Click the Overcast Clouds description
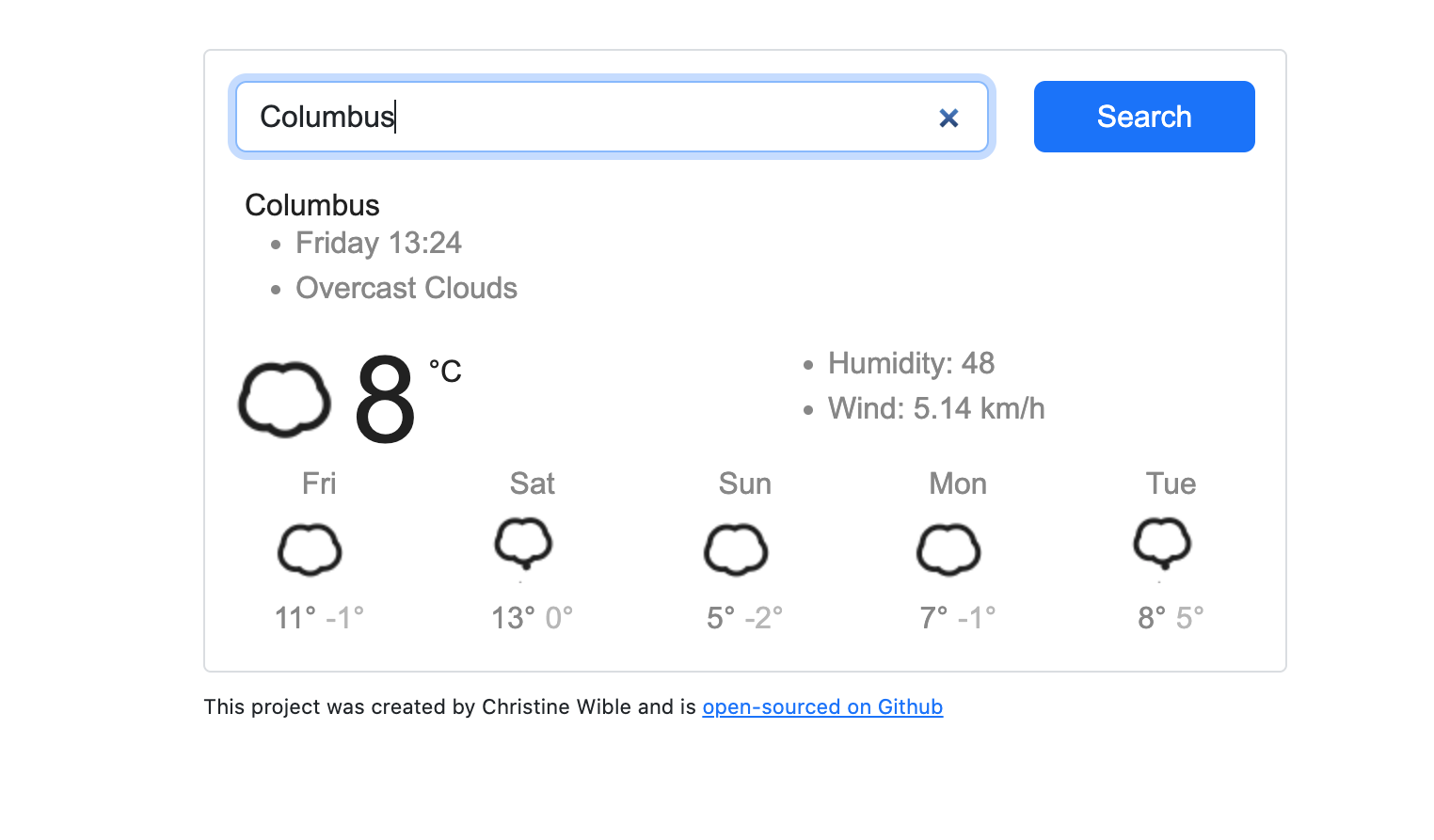Viewport: 1434px width, 840px height. (406, 288)
